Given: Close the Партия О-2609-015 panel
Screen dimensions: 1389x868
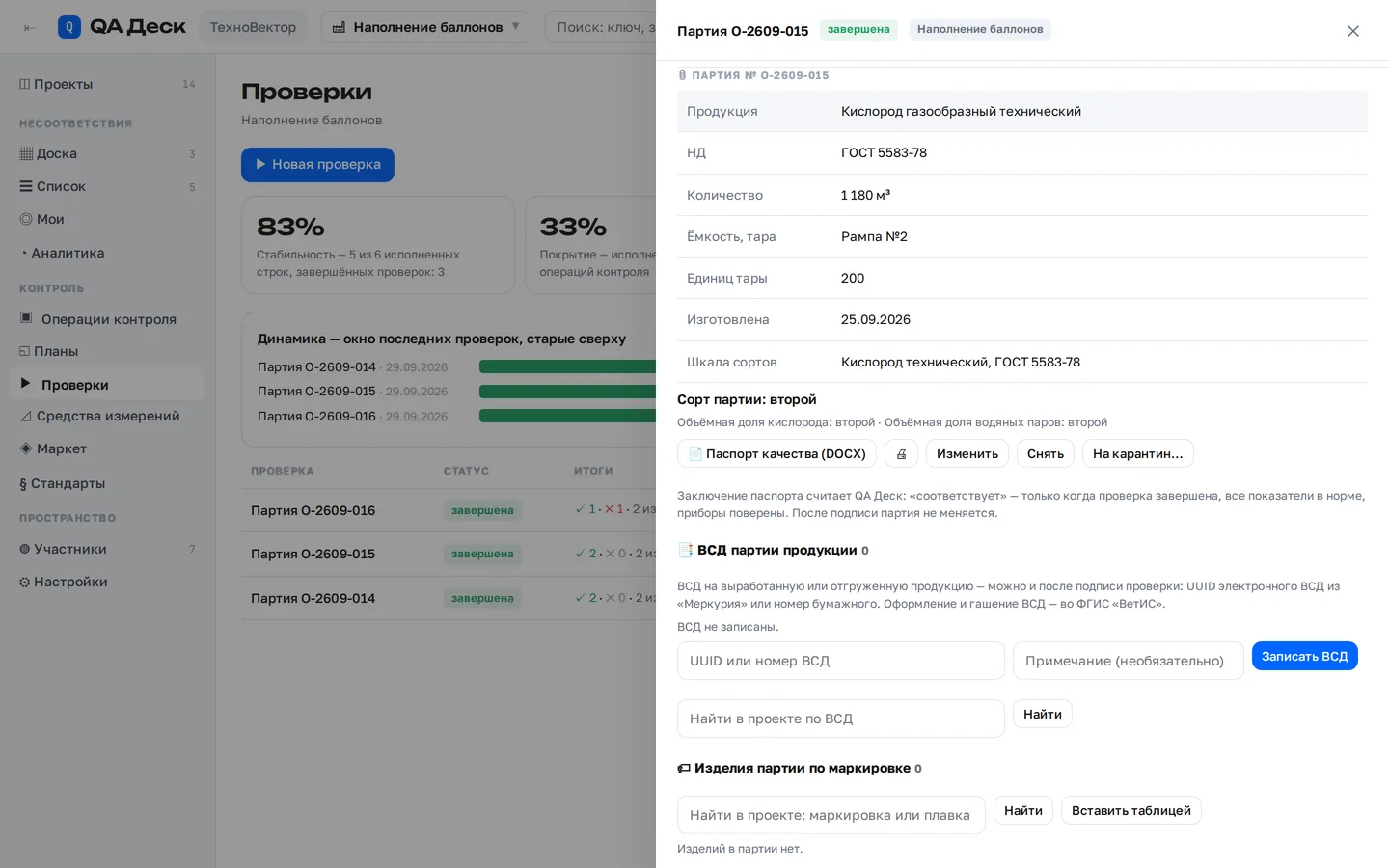Looking at the screenshot, I should pos(1353,31).
